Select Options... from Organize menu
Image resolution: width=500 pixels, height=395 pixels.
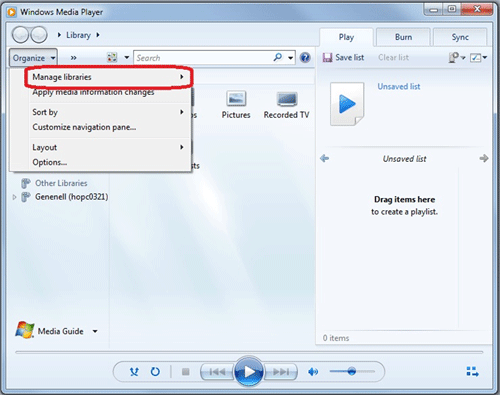click(x=108, y=162)
